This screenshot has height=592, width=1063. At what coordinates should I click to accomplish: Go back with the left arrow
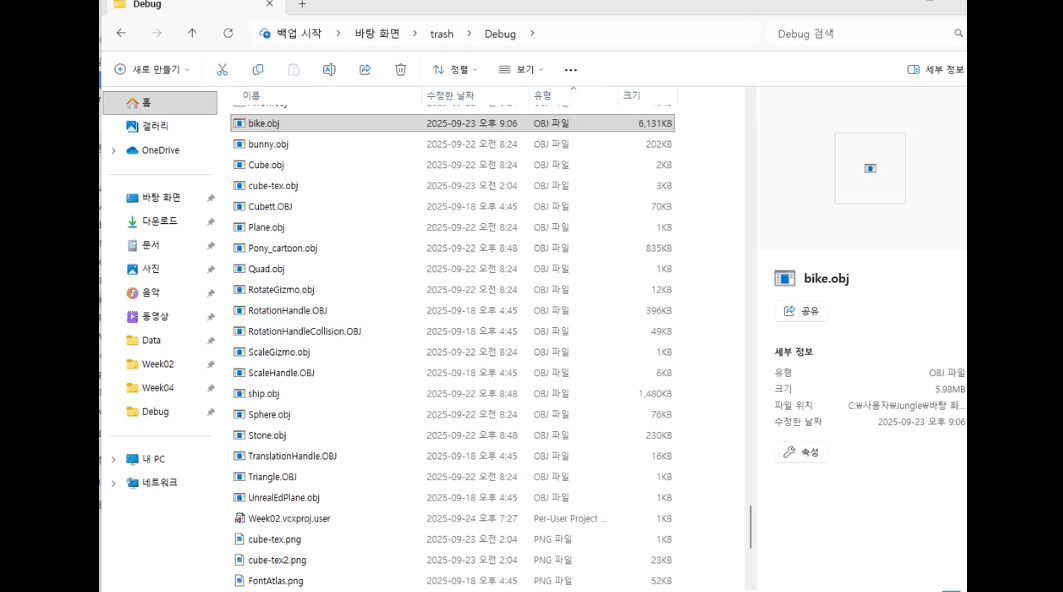point(121,33)
